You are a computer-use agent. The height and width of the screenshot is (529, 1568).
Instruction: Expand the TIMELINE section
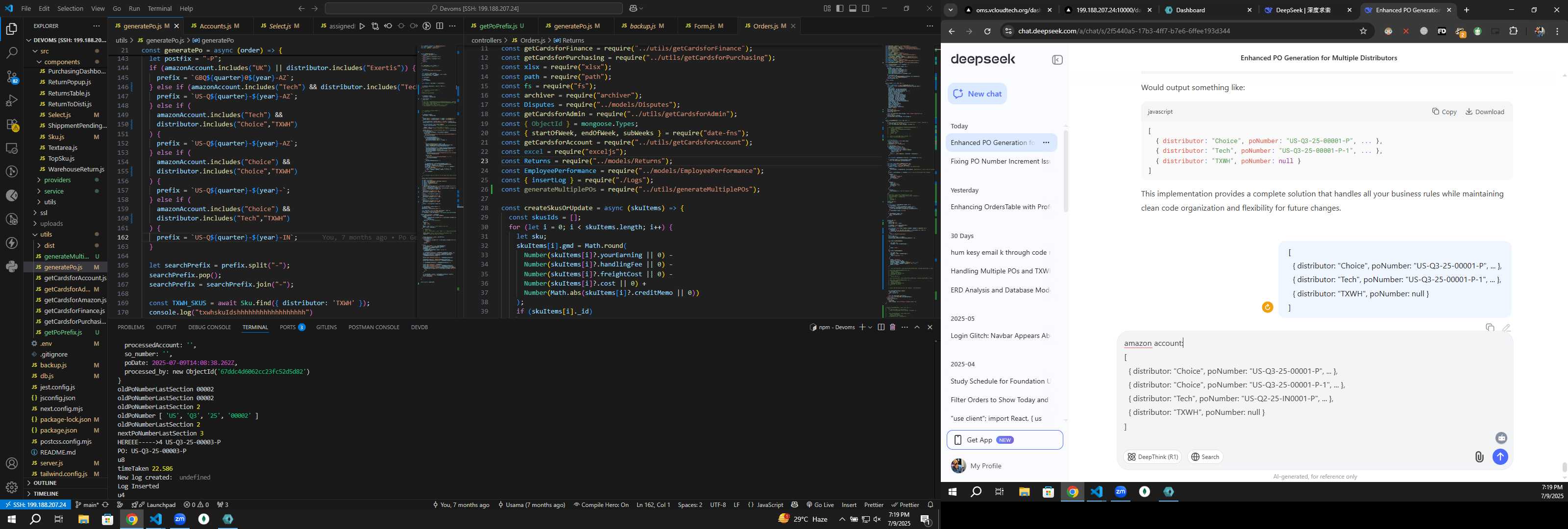(x=46, y=494)
